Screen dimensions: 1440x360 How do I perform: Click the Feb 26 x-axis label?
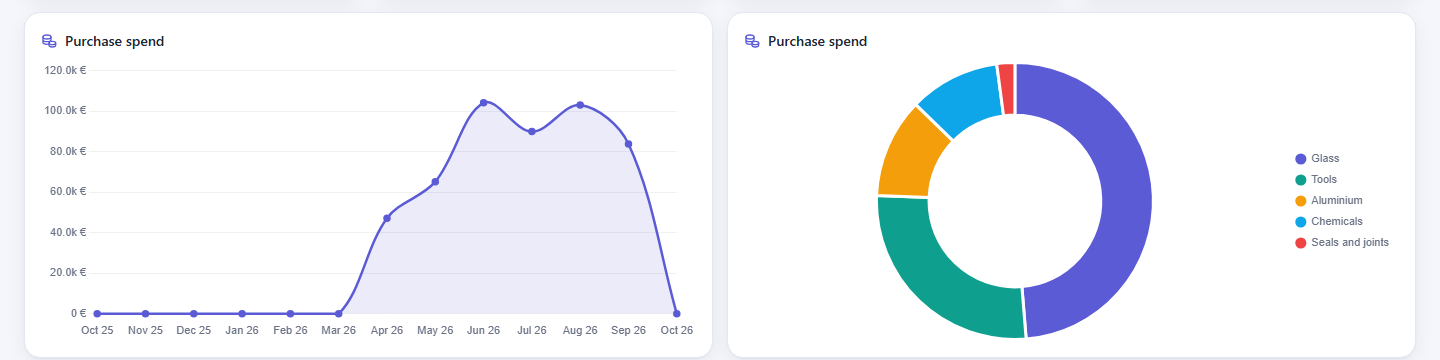[x=290, y=330]
